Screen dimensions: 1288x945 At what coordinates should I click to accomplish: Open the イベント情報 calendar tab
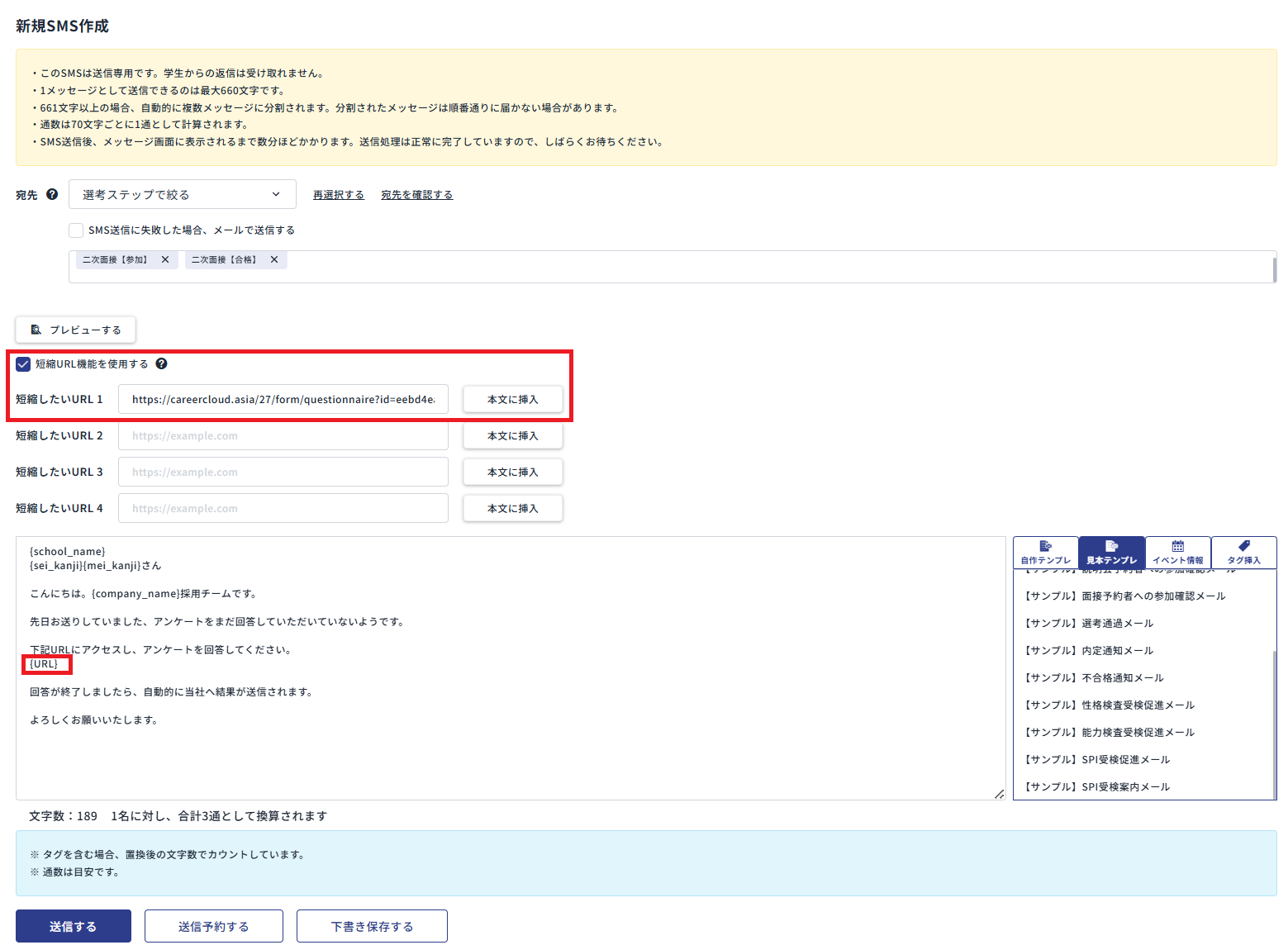(1177, 552)
